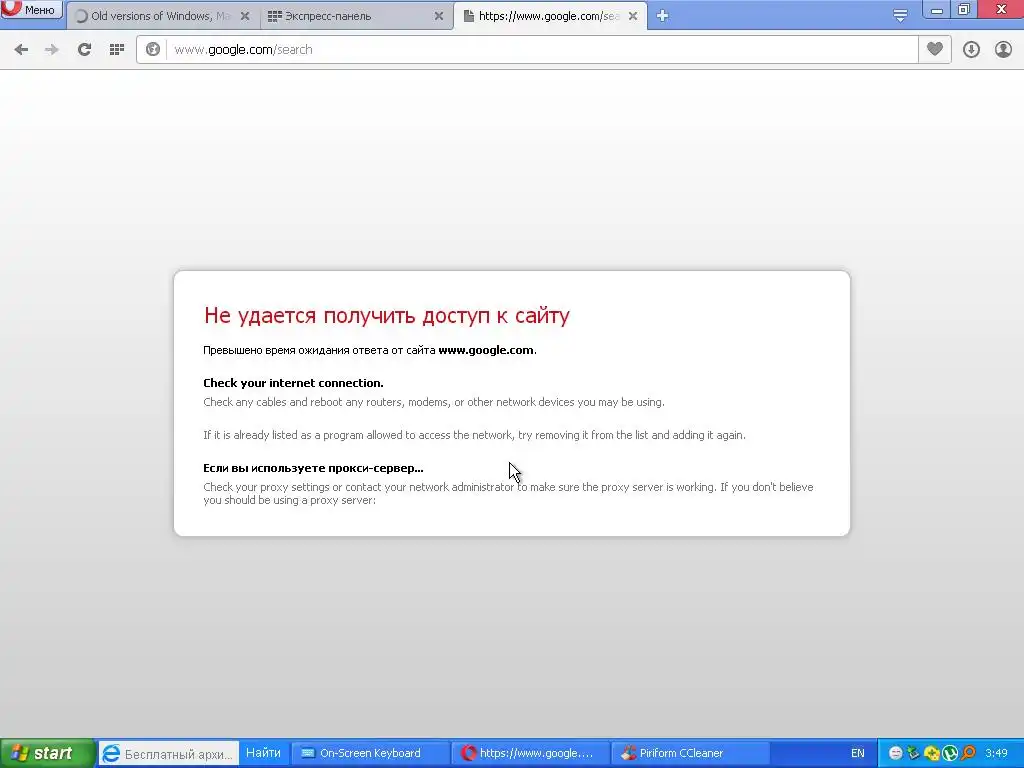Click the site info globe icon
Viewport: 1024px width, 768px height.
(x=153, y=50)
